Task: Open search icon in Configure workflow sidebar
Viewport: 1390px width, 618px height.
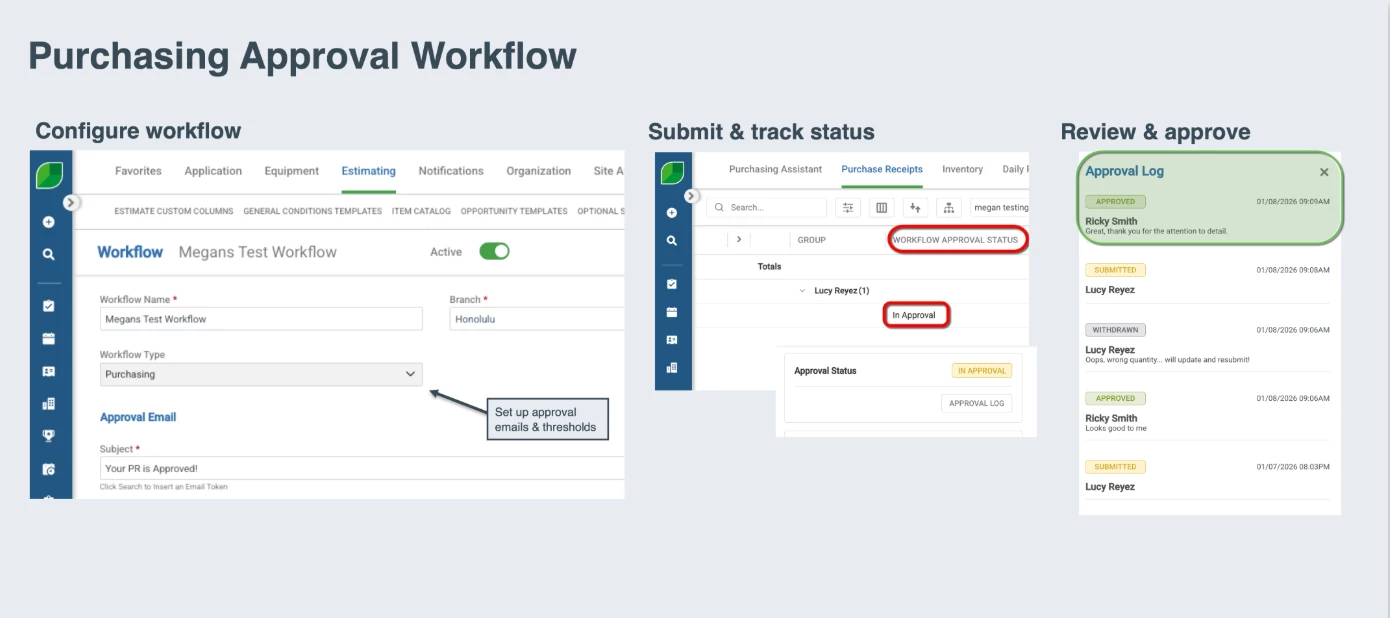Action: click(x=48, y=255)
